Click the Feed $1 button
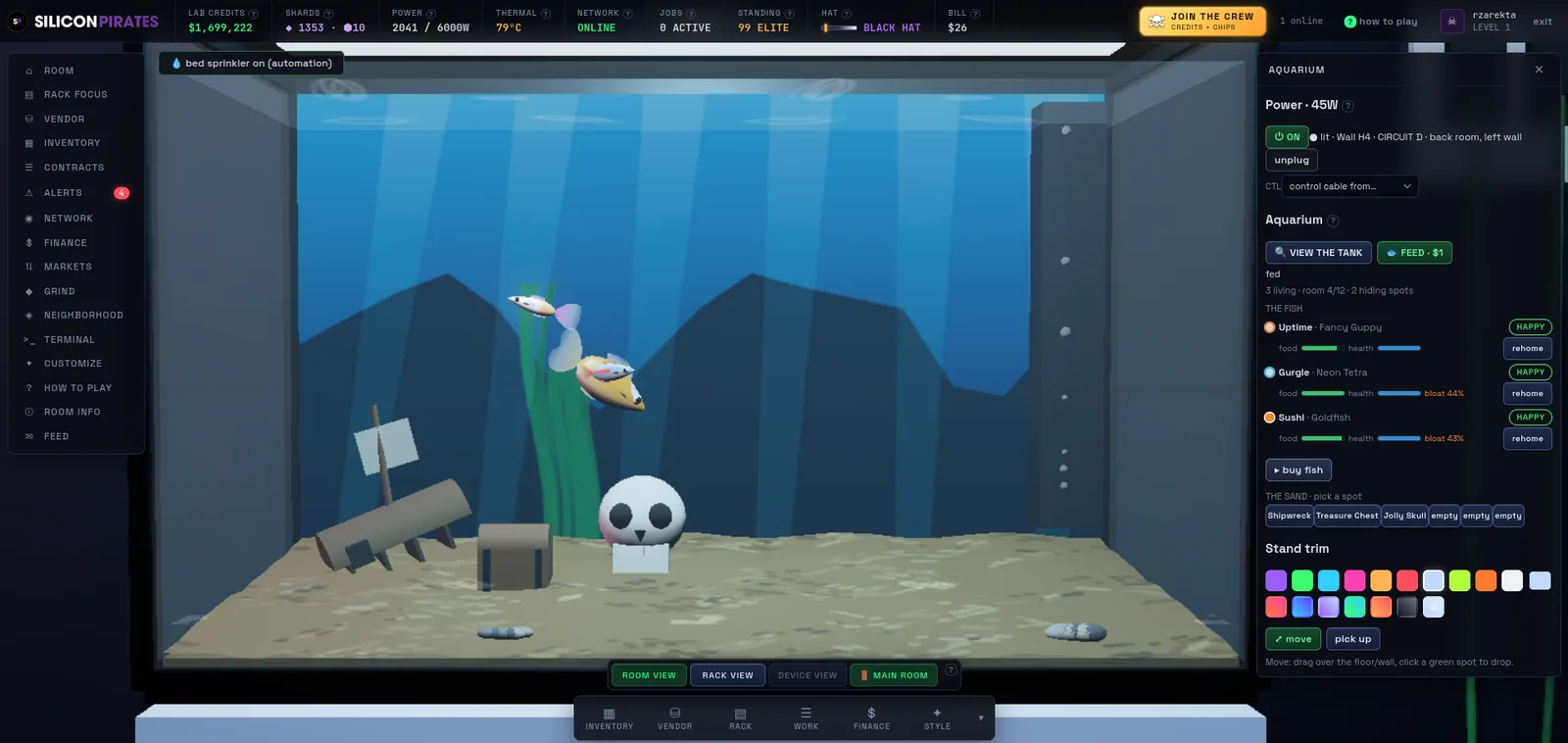 tap(1414, 253)
